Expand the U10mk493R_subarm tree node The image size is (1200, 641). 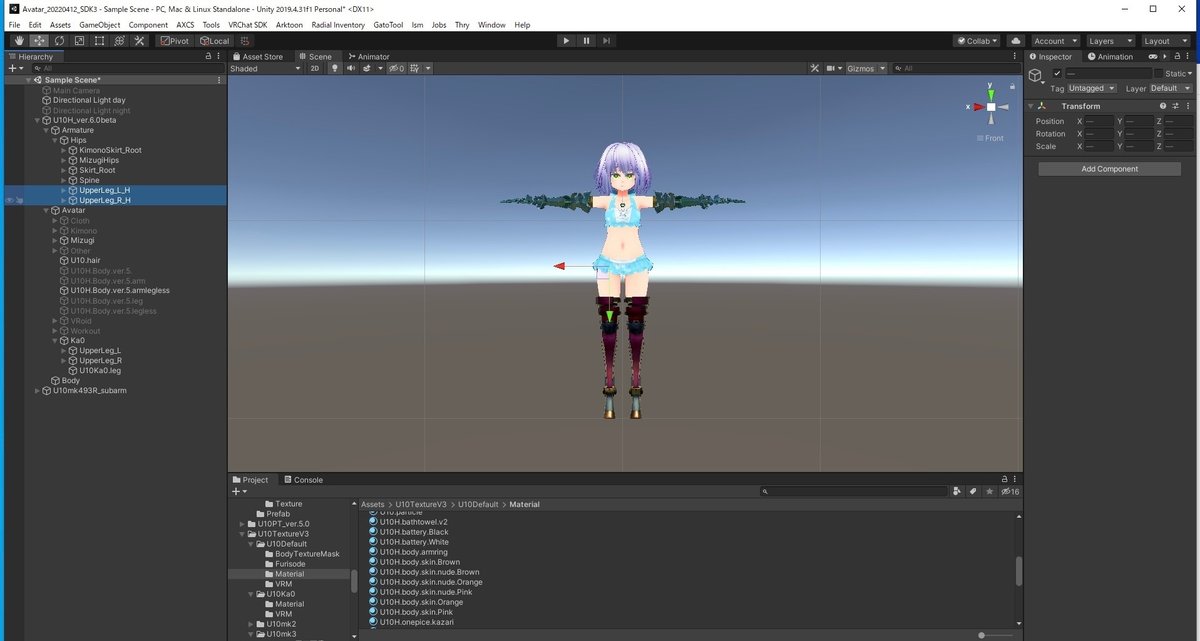37,390
